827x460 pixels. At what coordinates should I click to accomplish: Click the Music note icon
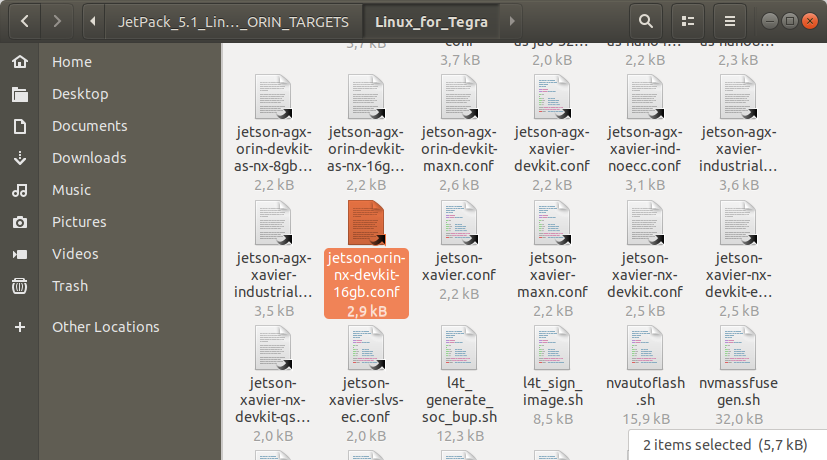20,190
